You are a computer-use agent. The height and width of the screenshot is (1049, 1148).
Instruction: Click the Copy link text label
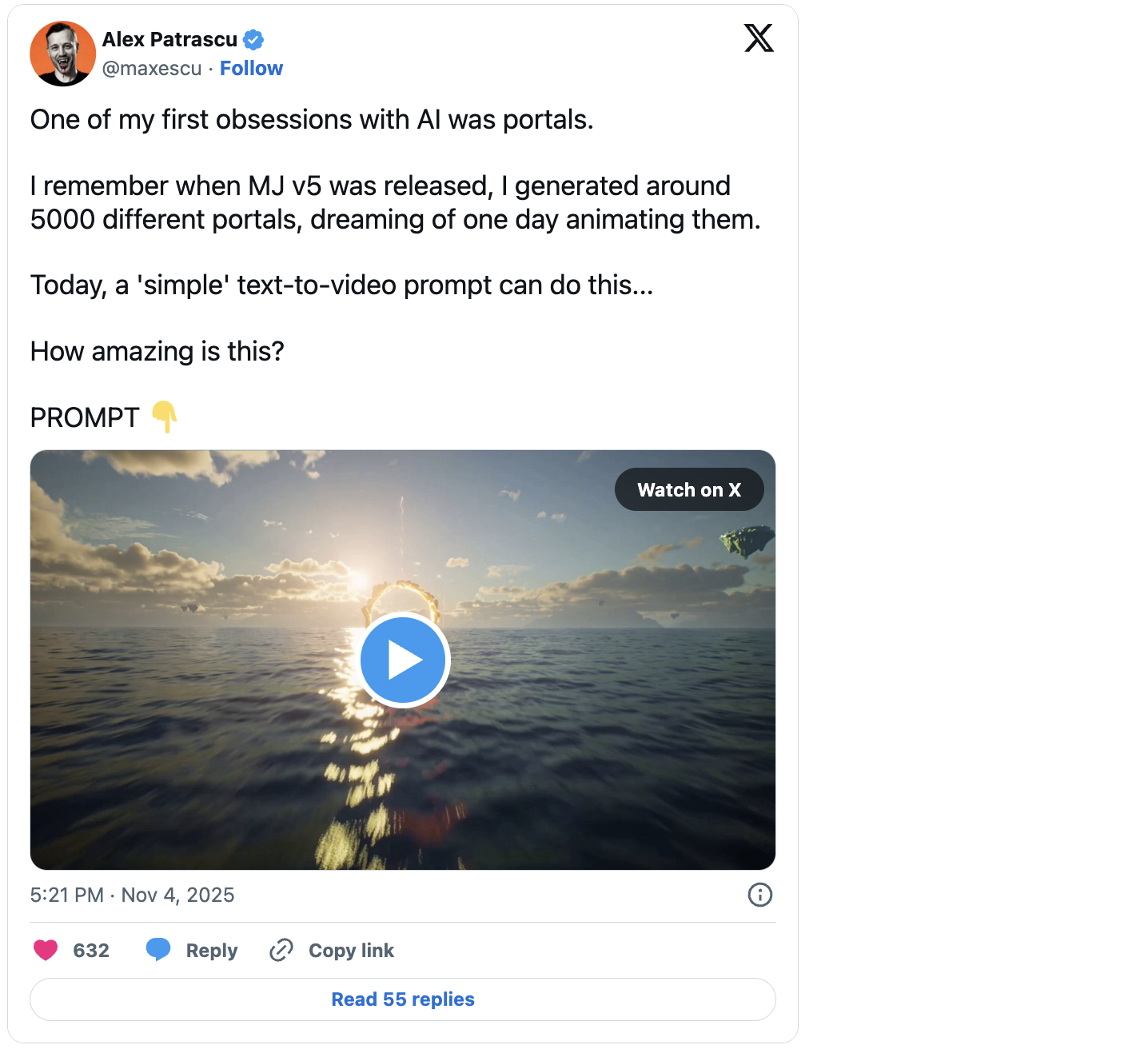pos(351,951)
